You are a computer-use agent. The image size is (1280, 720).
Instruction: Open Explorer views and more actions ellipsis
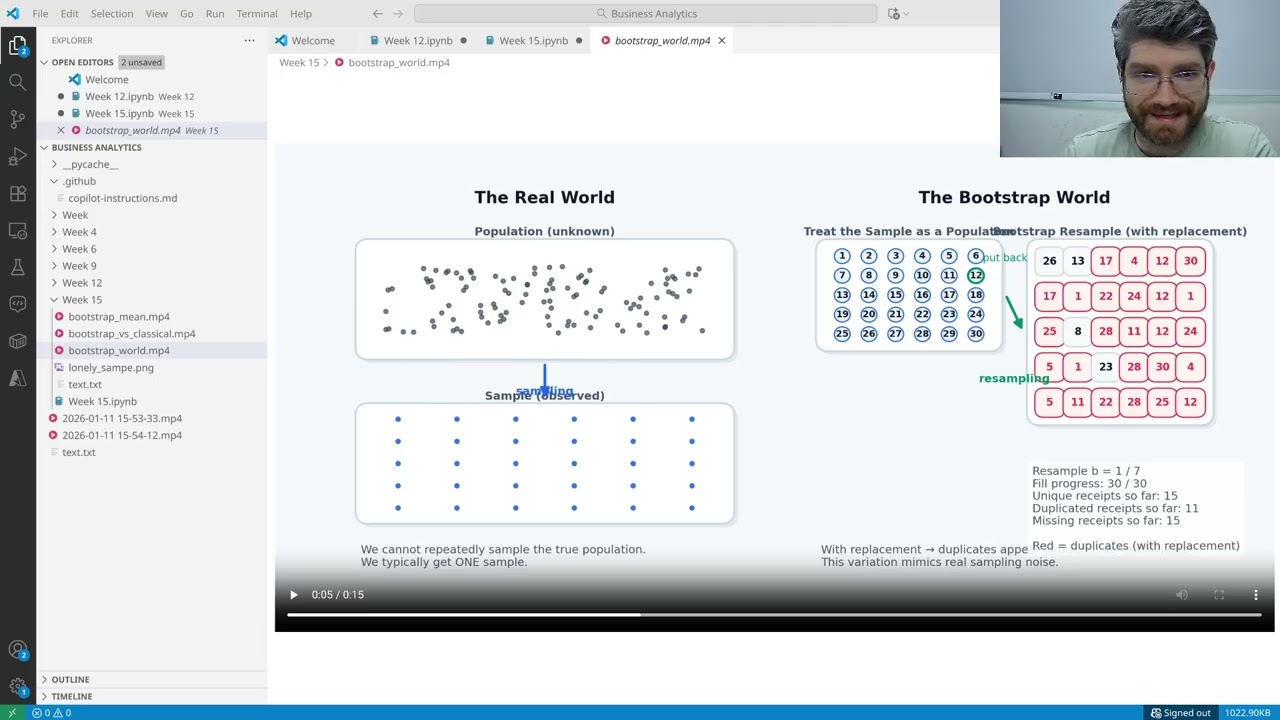pos(249,40)
